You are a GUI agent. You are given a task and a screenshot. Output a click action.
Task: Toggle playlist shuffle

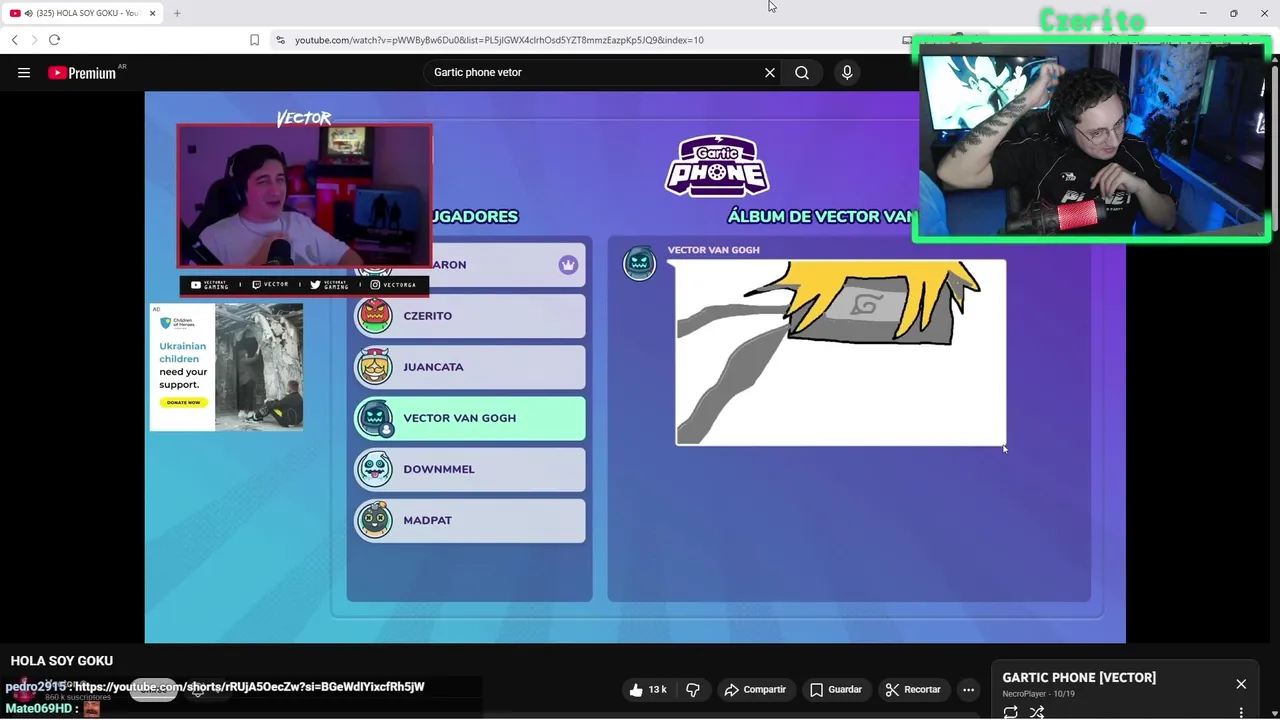pos(1037,712)
